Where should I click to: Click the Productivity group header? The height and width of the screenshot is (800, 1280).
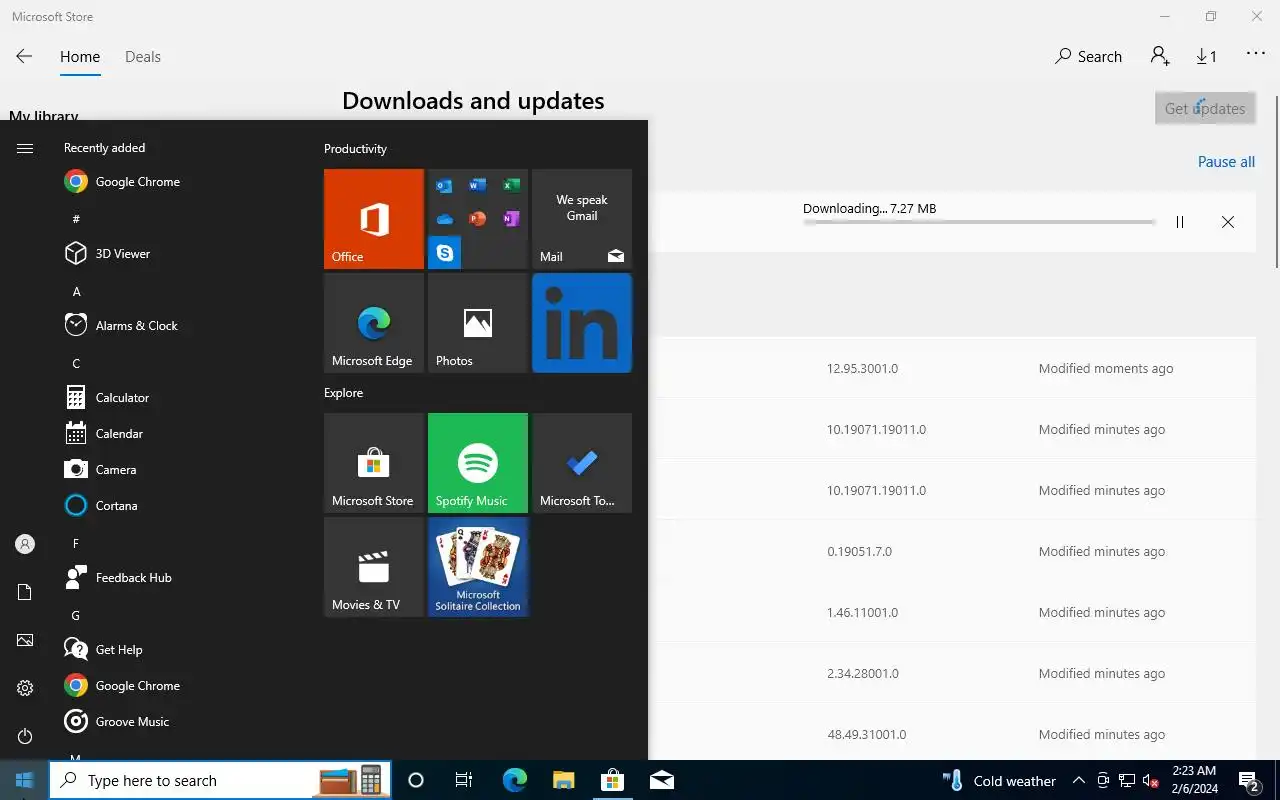click(x=355, y=149)
